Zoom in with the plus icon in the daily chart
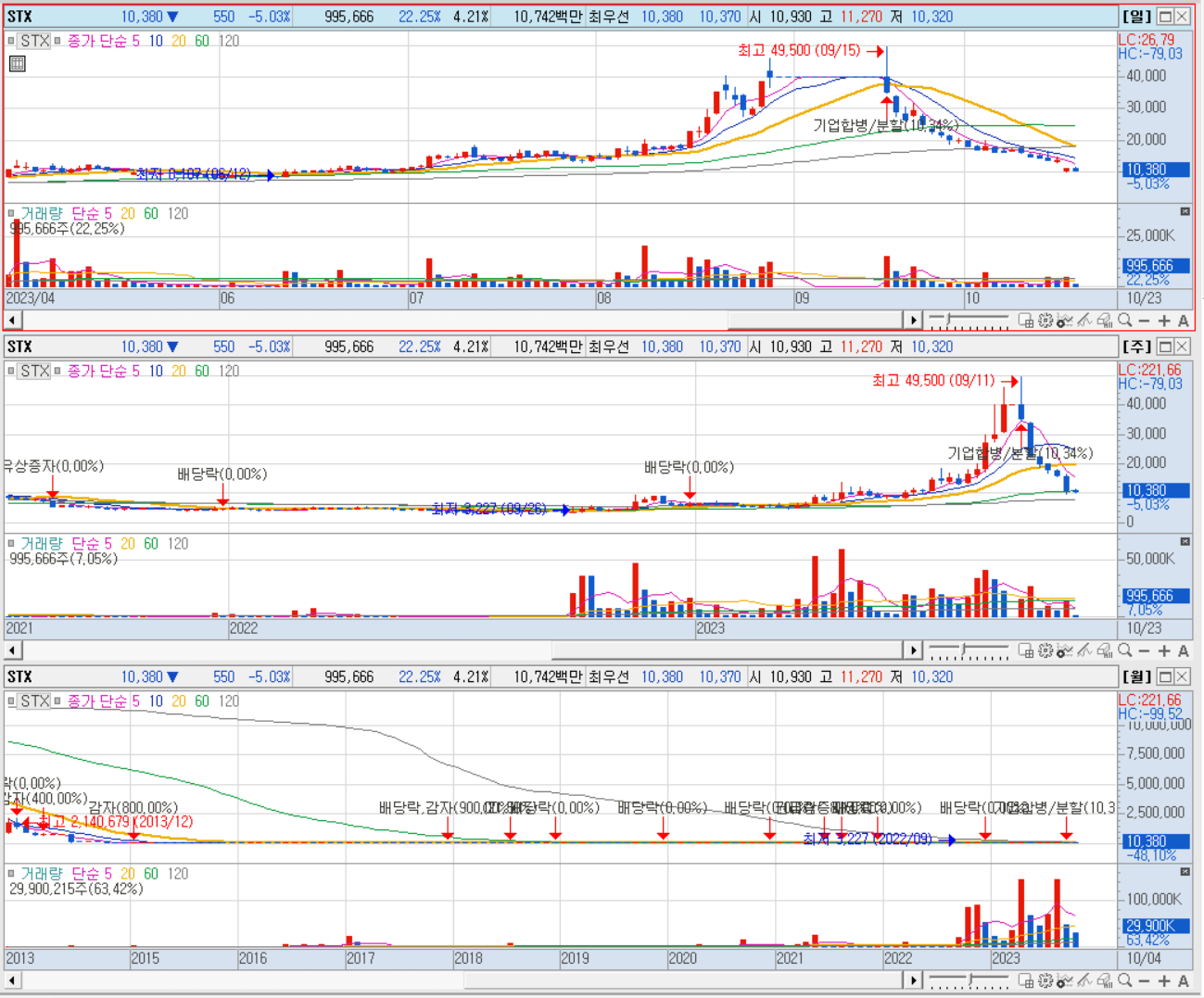 1164,321
